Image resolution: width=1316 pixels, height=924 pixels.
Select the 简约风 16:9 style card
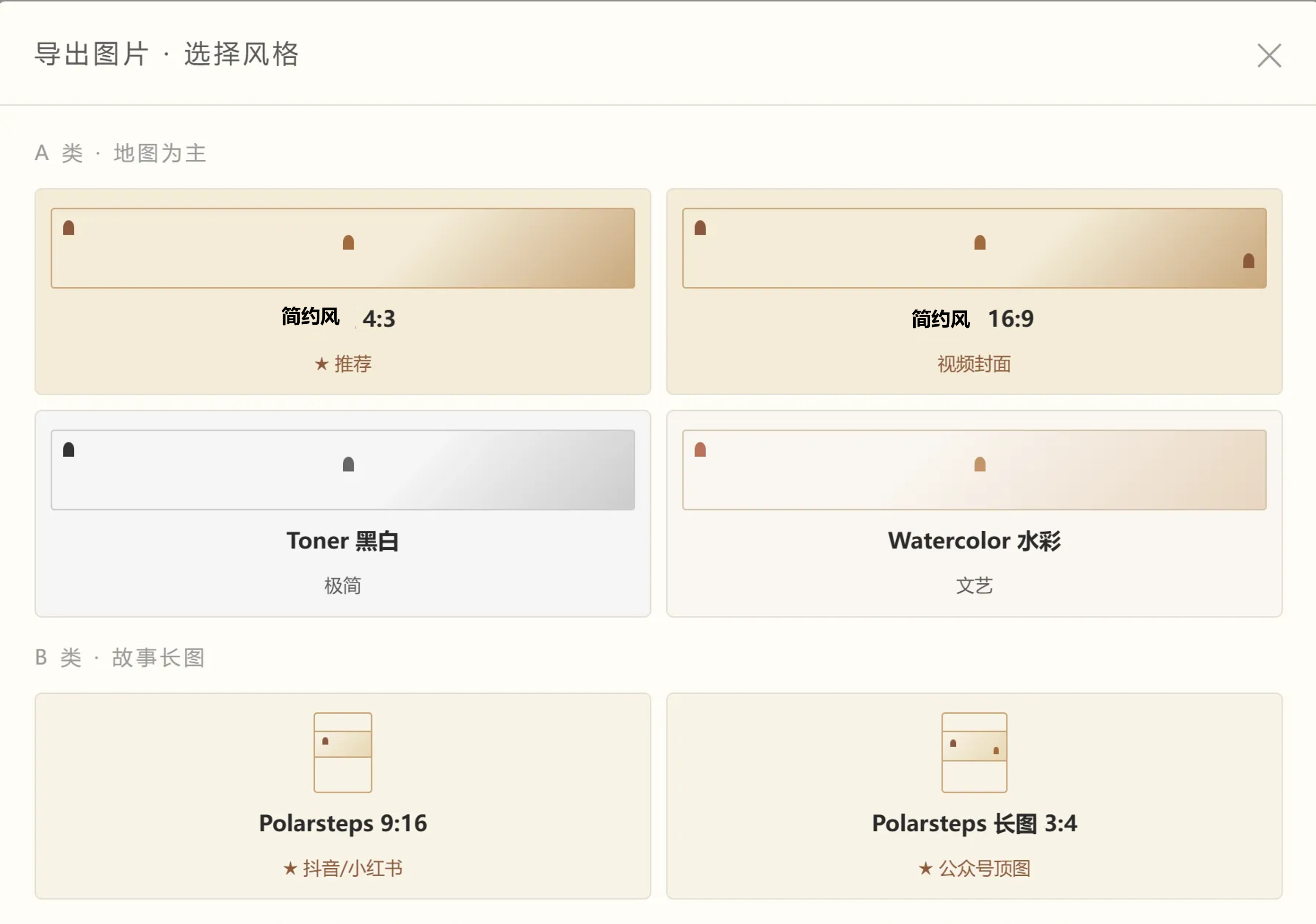pos(974,292)
